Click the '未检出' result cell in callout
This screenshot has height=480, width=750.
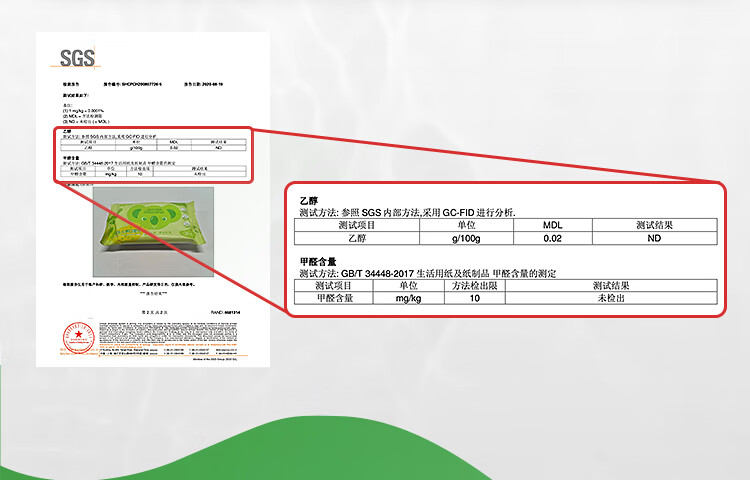point(611,298)
